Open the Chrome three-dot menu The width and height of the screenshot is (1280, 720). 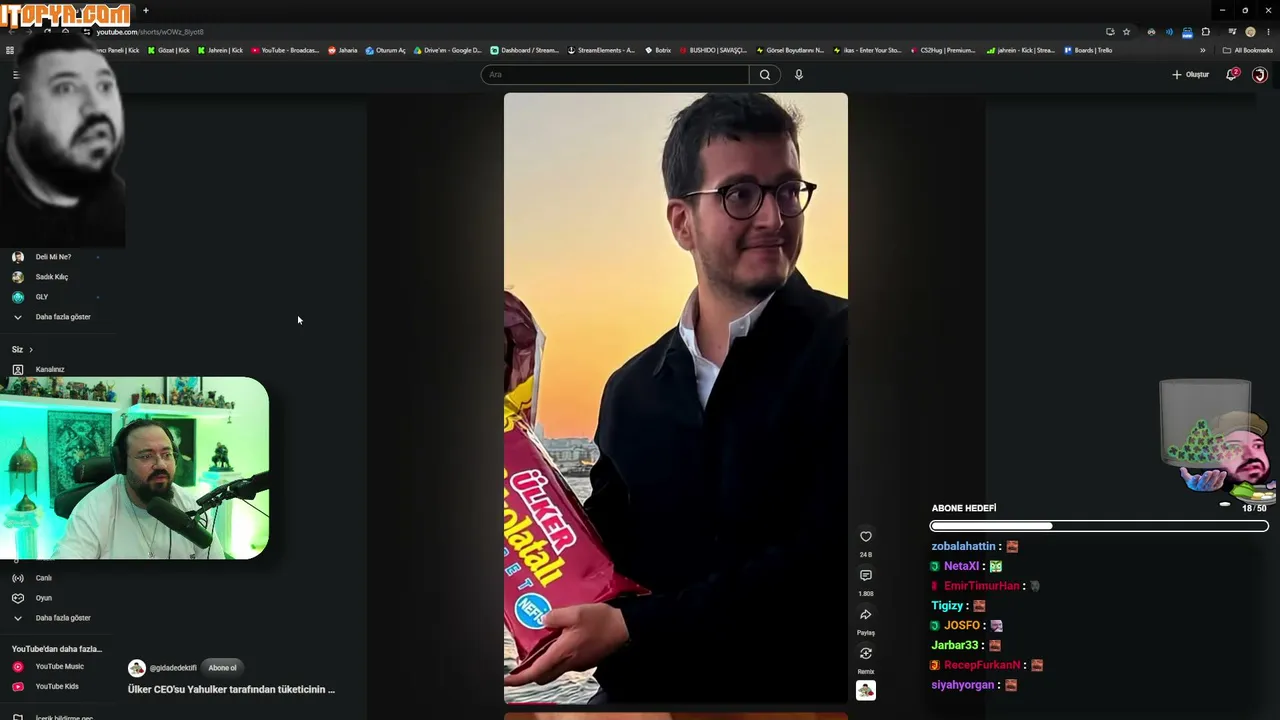[1268, 32]
